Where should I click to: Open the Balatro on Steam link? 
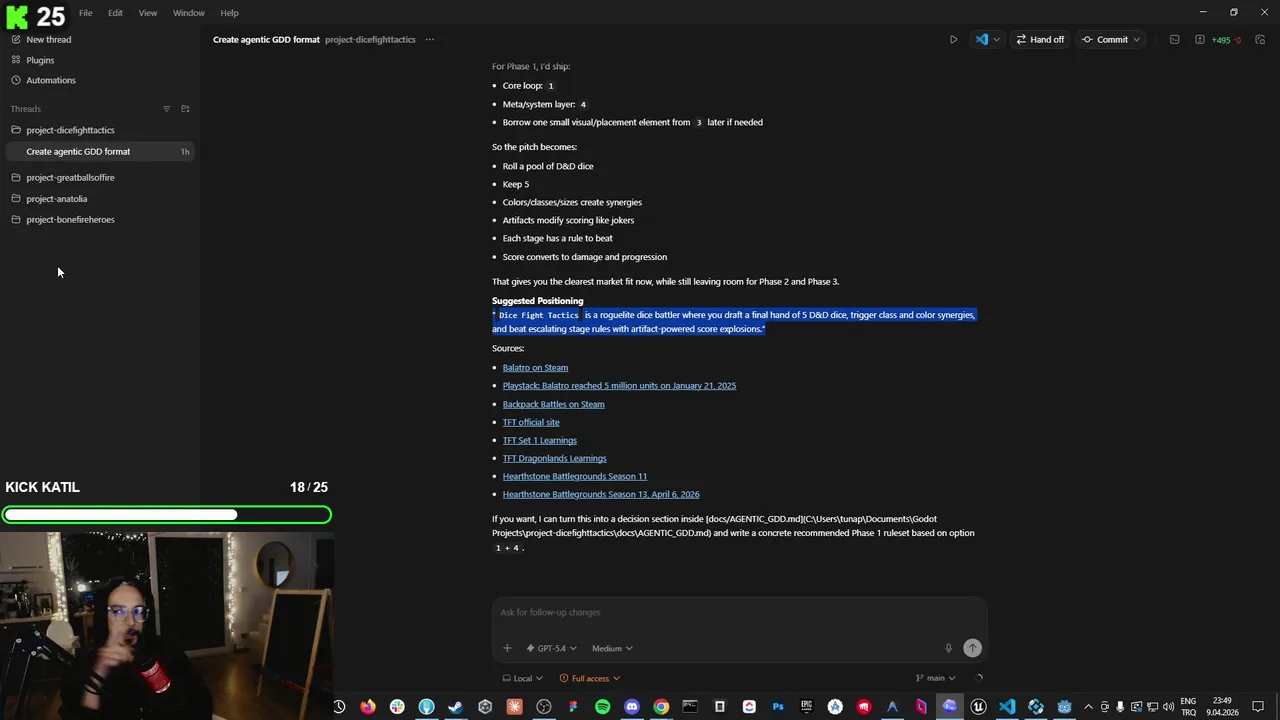[x=535, y=367]
